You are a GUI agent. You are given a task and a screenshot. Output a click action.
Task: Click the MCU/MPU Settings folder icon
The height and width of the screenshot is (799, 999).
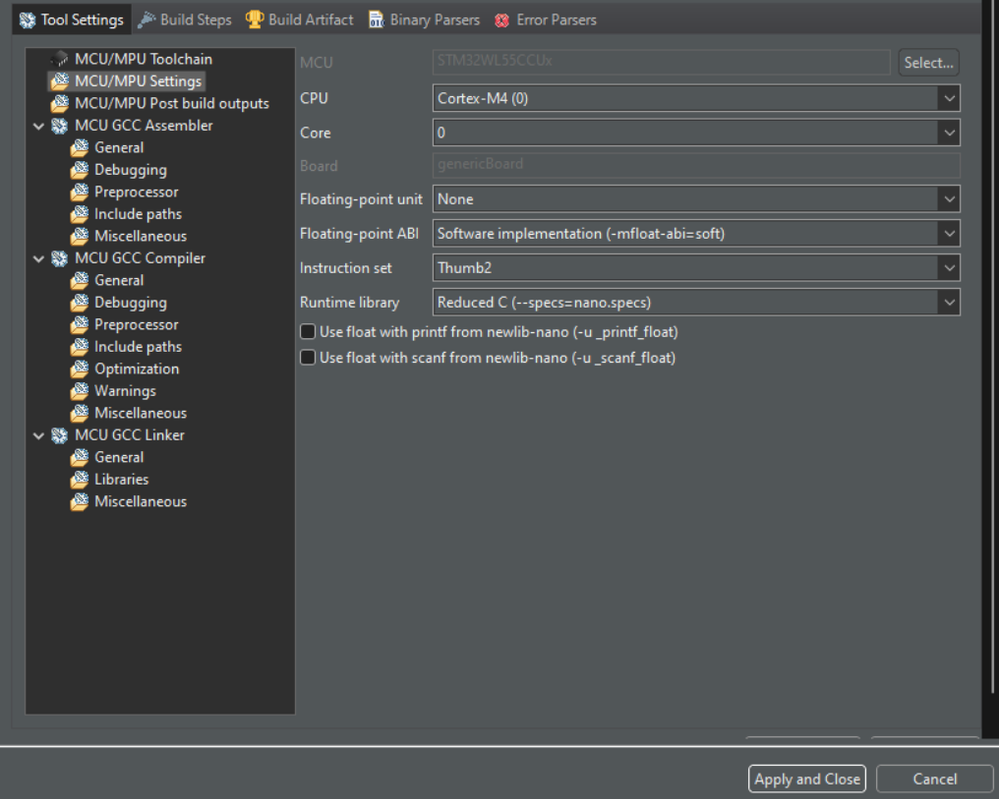59,82
